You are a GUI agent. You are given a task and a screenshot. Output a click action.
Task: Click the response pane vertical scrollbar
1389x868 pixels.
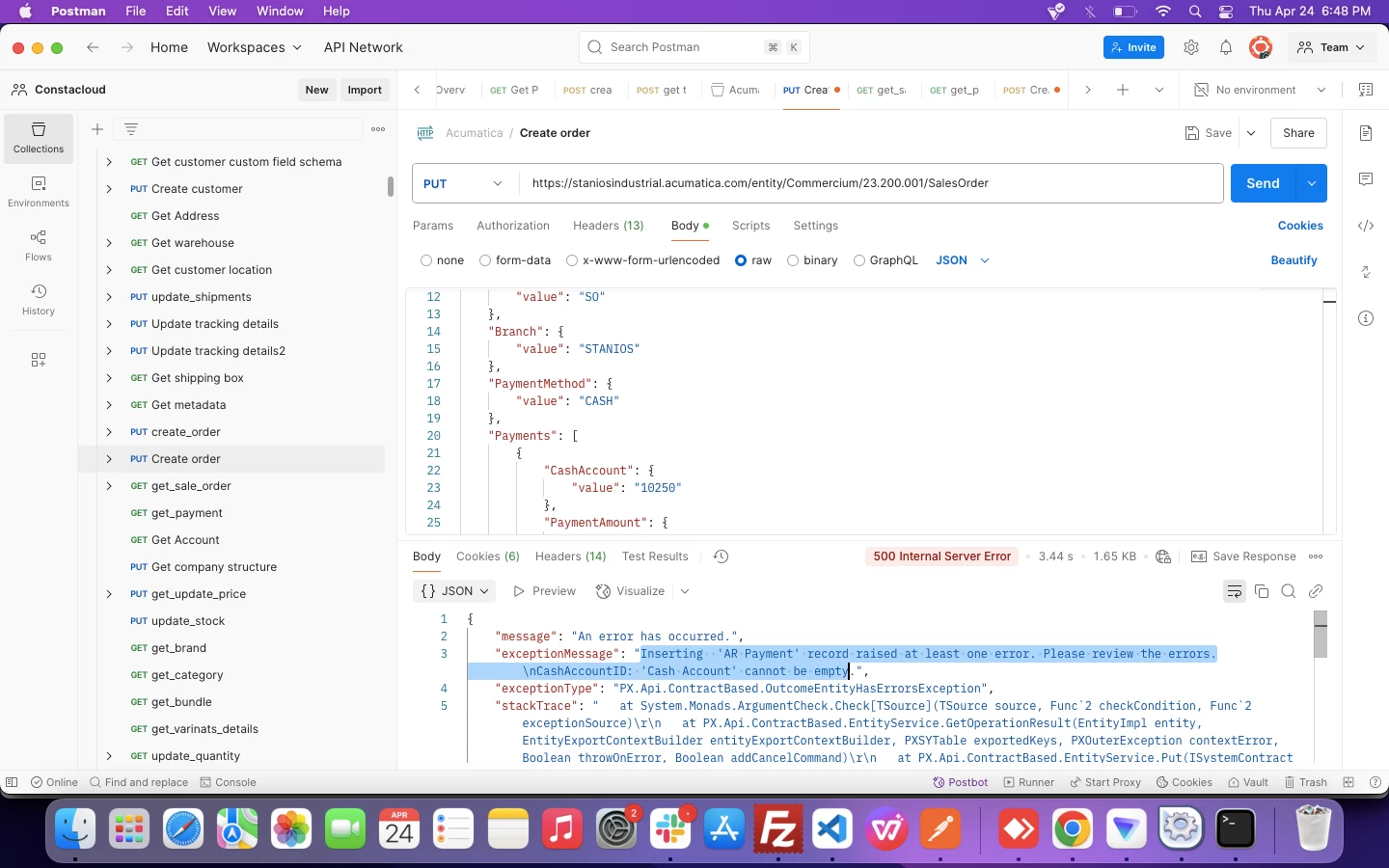pos(1321,635)
